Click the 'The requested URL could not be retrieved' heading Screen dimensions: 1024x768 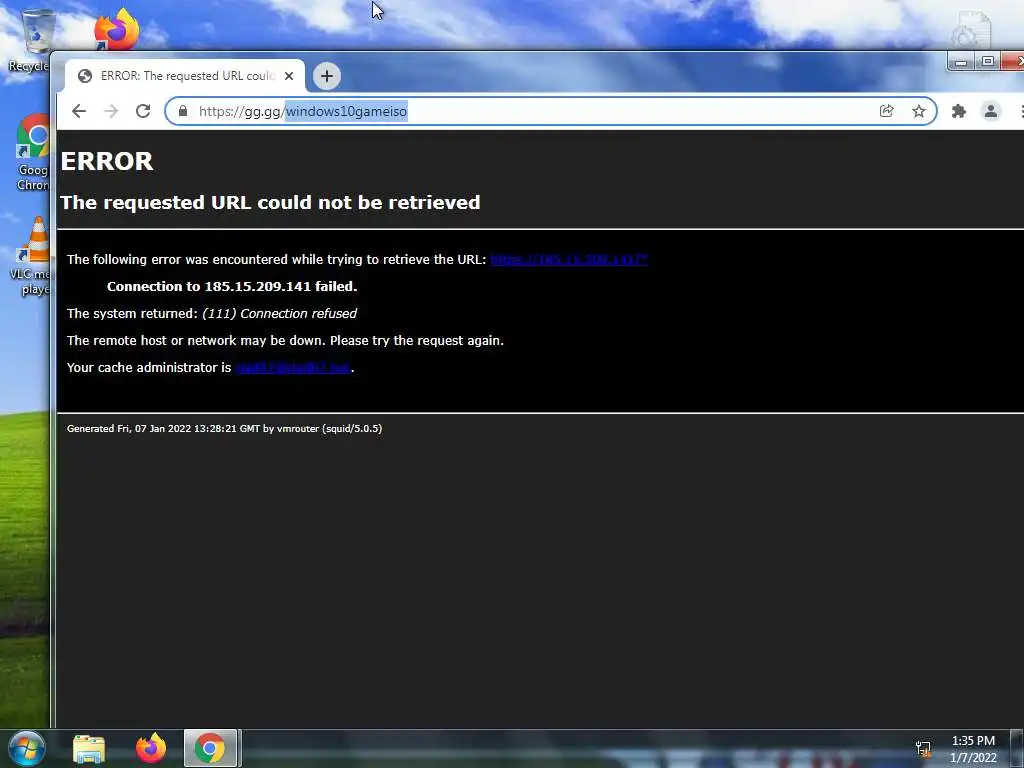click(270, 202)
